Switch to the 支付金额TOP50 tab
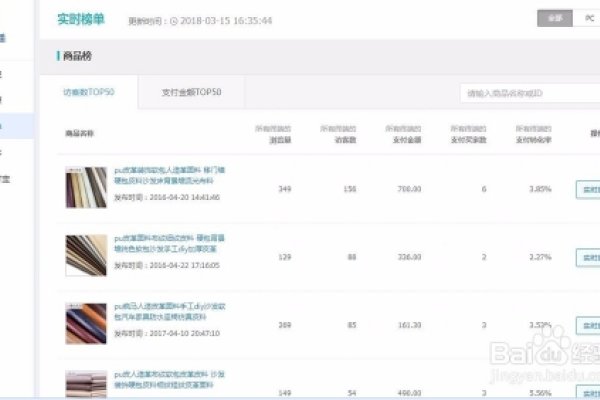Screen dimensions: 600x400 191,92
